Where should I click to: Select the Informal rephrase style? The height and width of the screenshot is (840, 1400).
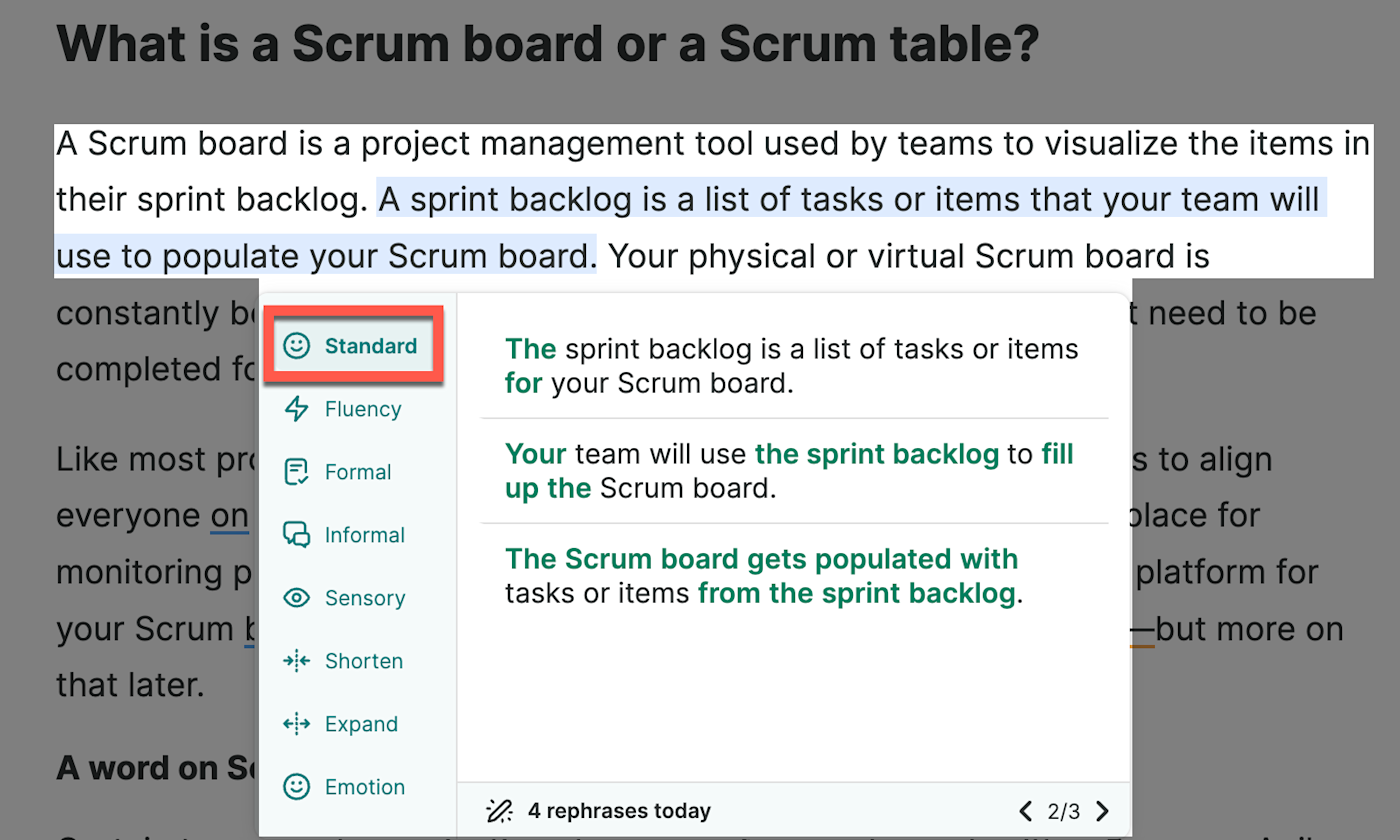point(364,535)
